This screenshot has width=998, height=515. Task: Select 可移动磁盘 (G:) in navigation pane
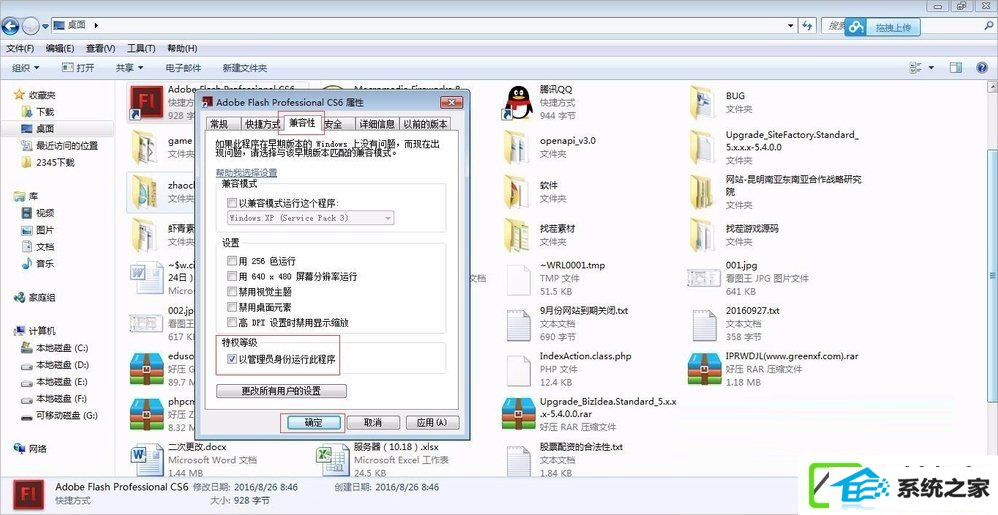point(59,416)
